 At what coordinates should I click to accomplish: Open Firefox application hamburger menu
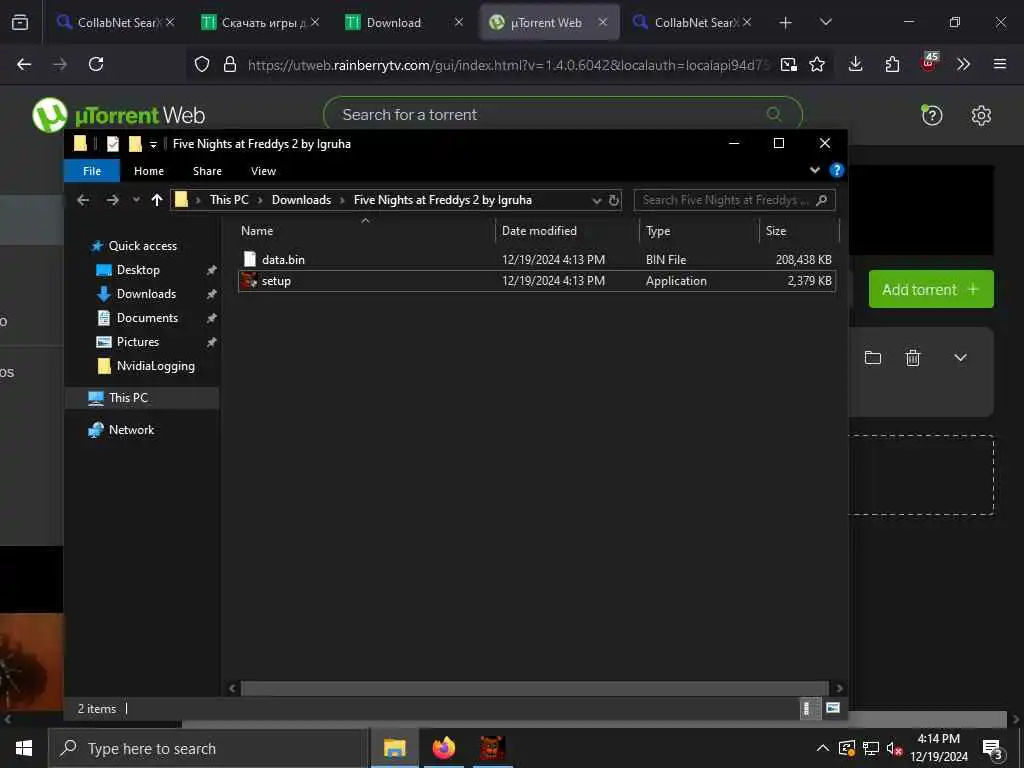[999, 64]
